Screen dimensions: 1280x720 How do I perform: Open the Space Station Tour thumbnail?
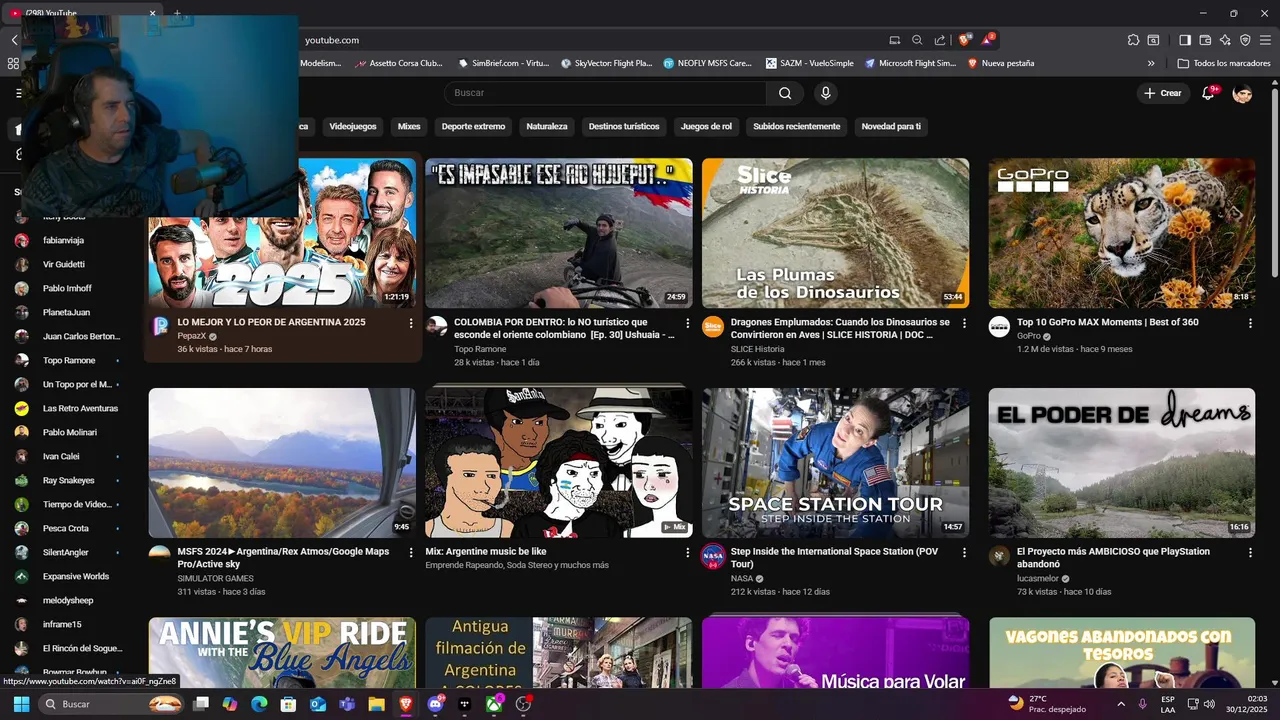[x=835, y=463]
